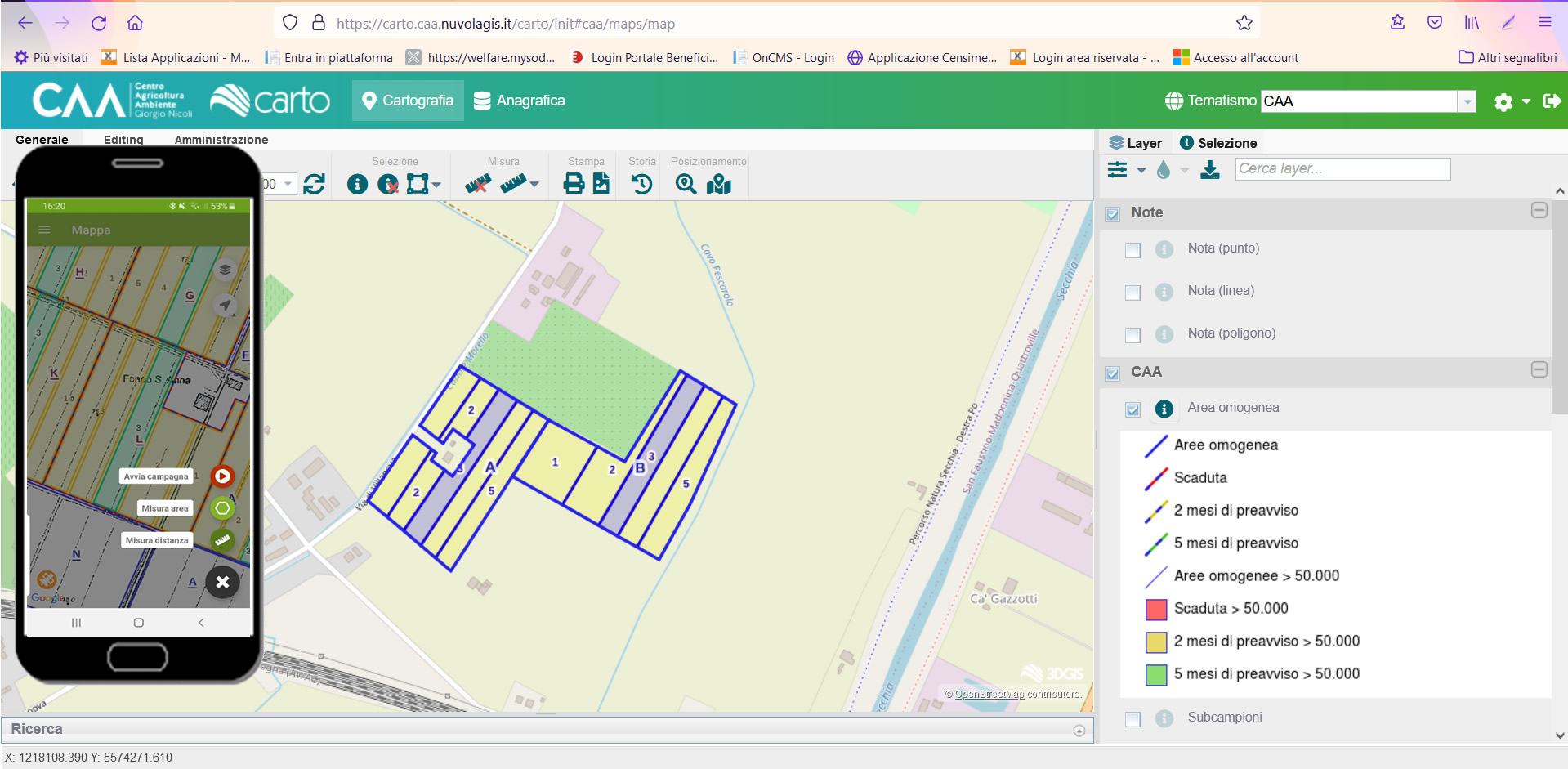Open the zoom-to-location tool in Posizionamento

click(x=687, y=184)
